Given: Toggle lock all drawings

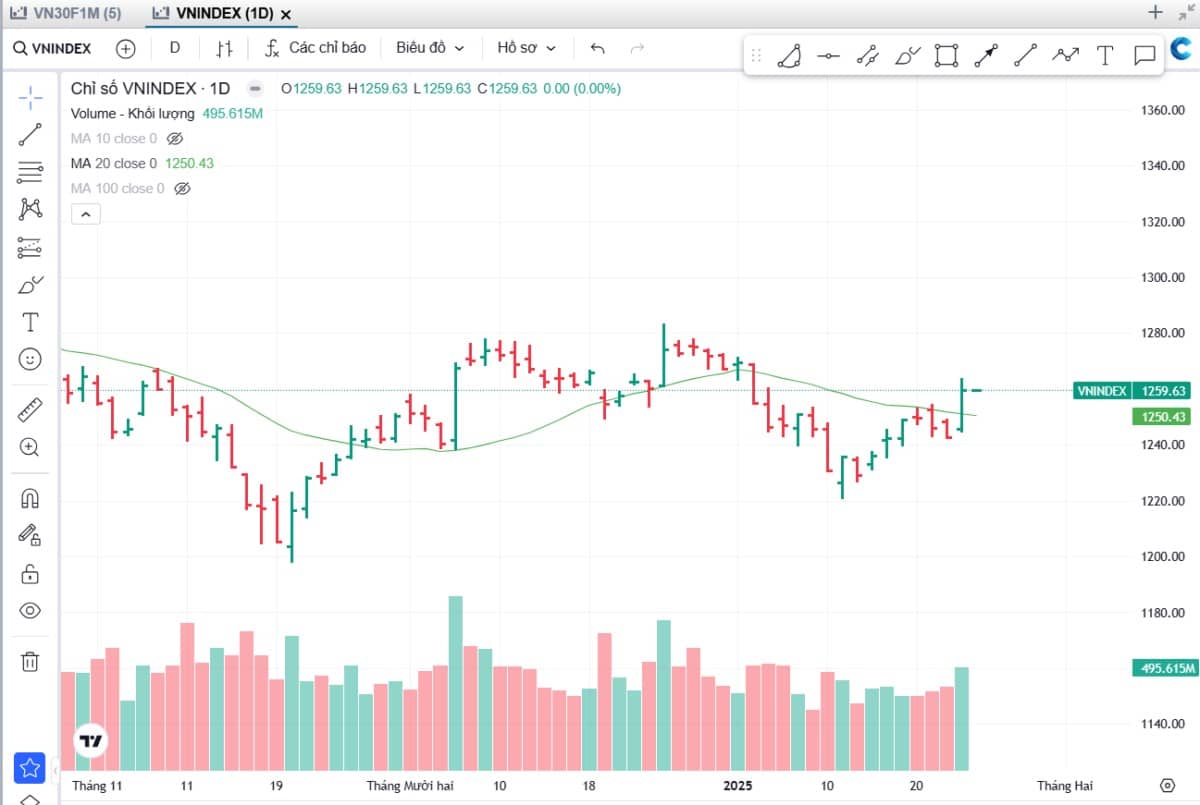Looking at the screenshot, I should (30, 573).
